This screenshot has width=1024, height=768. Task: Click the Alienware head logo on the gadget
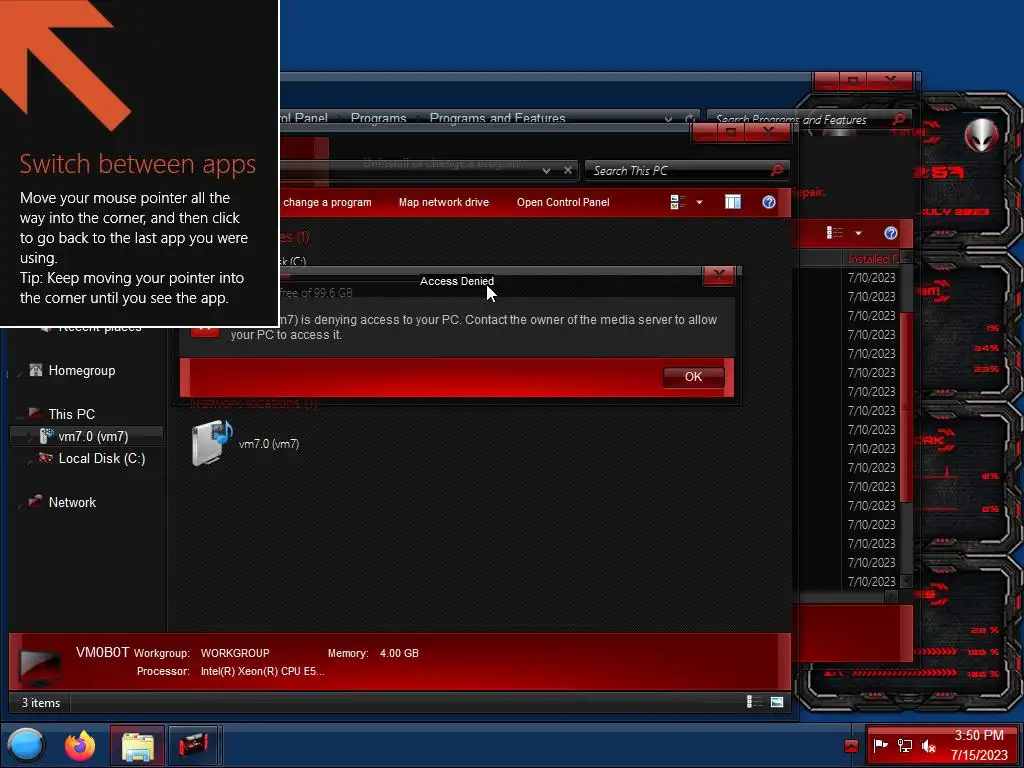click(982, 136)
